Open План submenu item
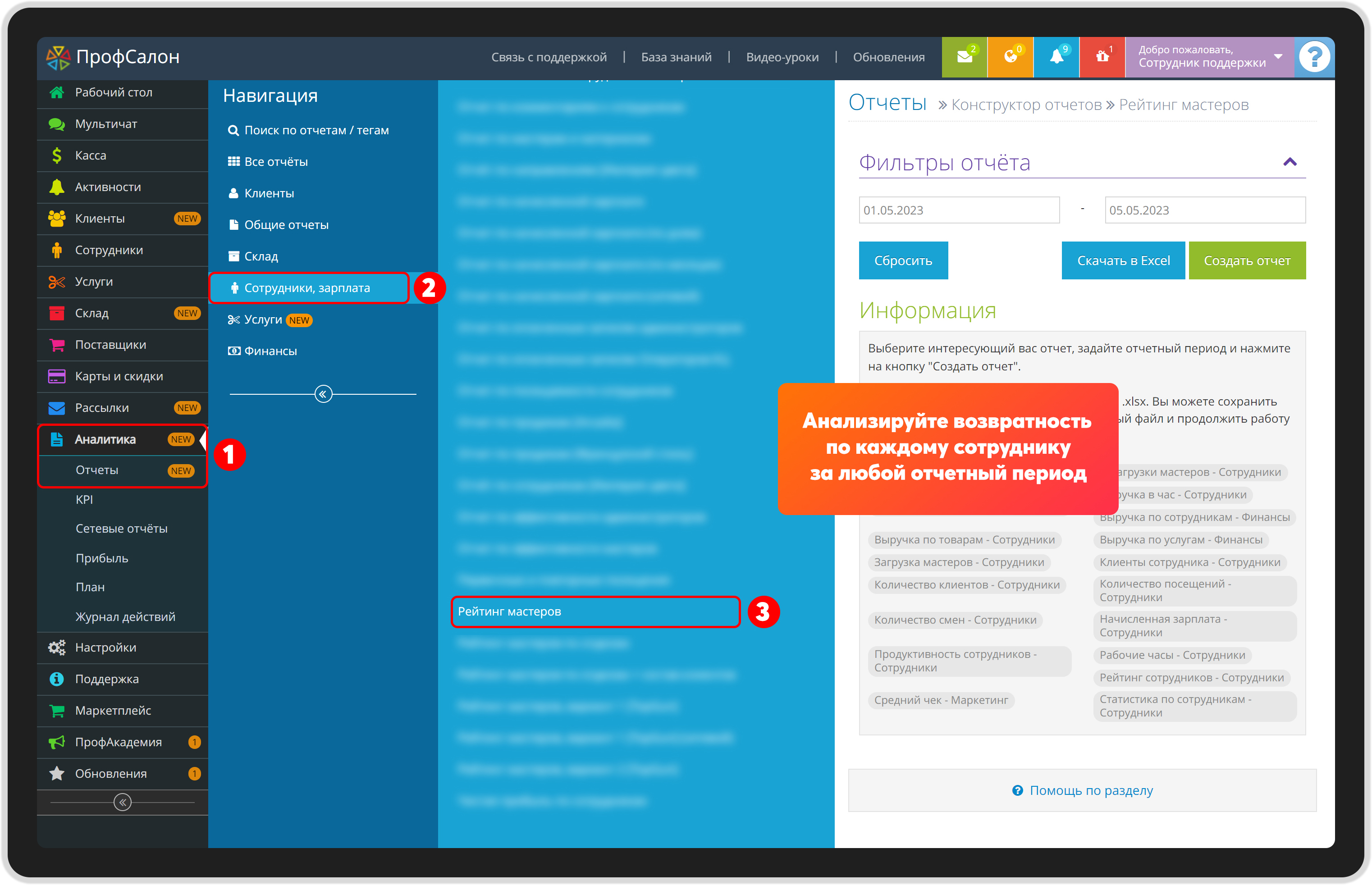 [123, 588]
